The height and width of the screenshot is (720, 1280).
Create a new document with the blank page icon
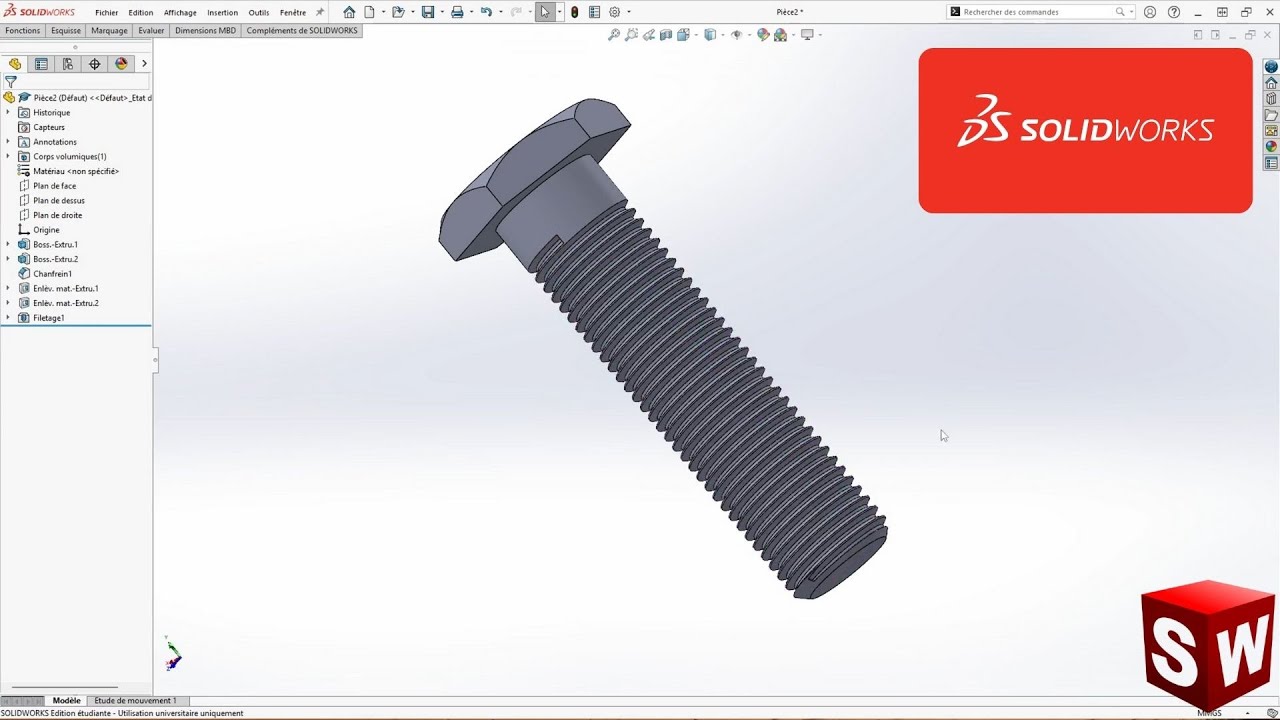(x=369, y=12)
